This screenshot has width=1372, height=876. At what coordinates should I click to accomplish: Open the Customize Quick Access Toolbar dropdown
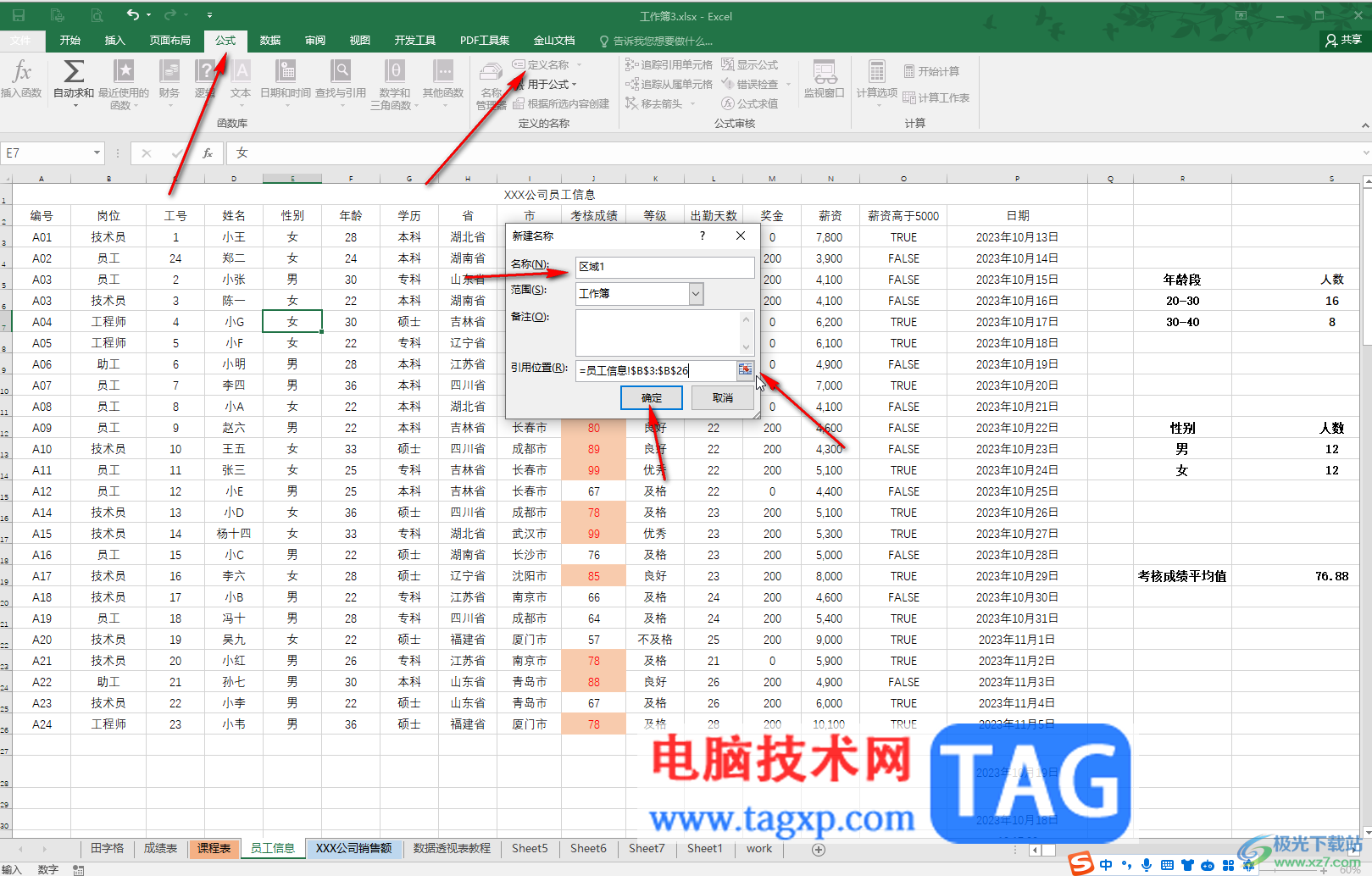[209, 15]
